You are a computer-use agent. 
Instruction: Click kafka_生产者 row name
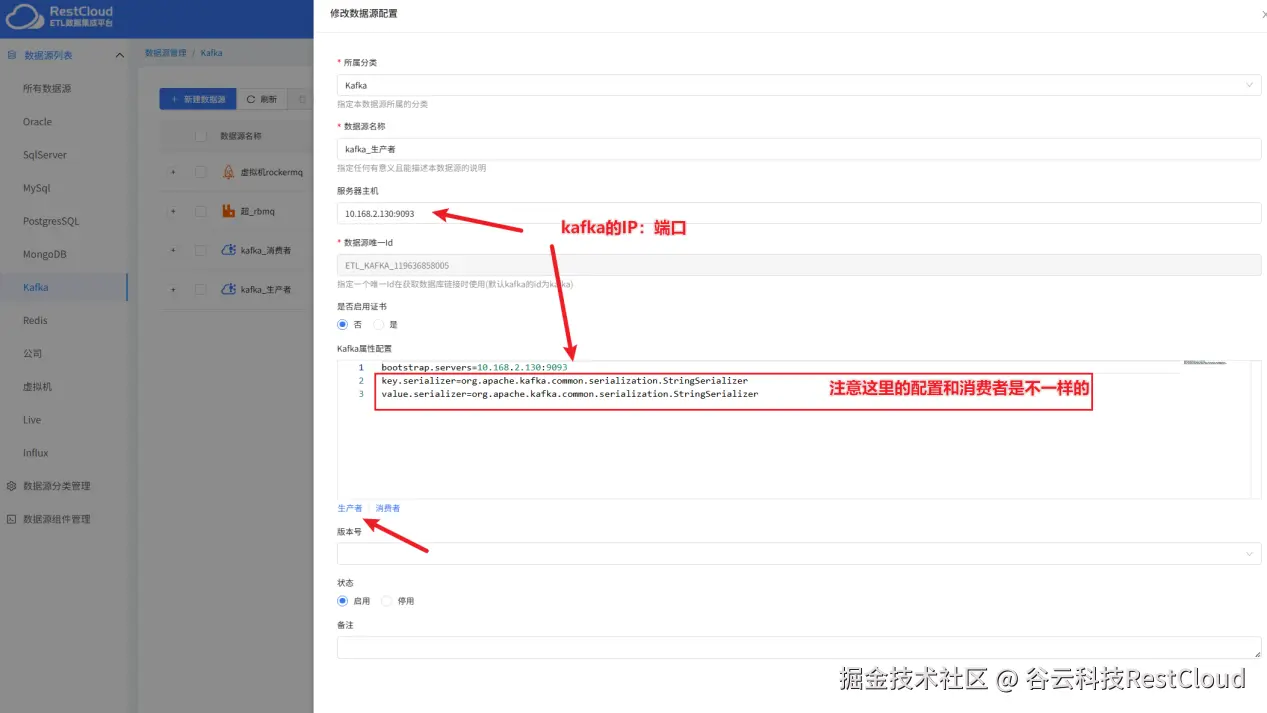(x=266, y=289)
